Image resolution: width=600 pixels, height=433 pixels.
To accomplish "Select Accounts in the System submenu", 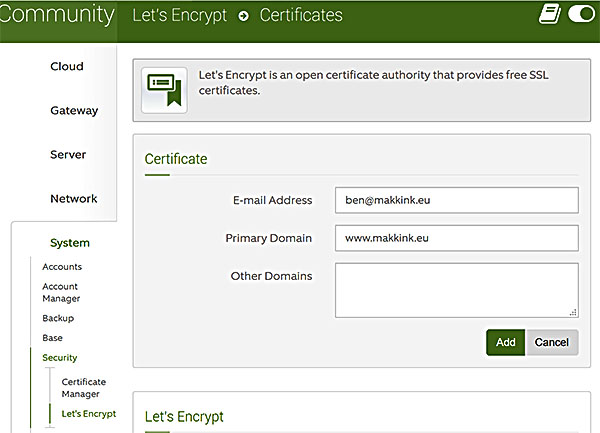I will 62,267.
